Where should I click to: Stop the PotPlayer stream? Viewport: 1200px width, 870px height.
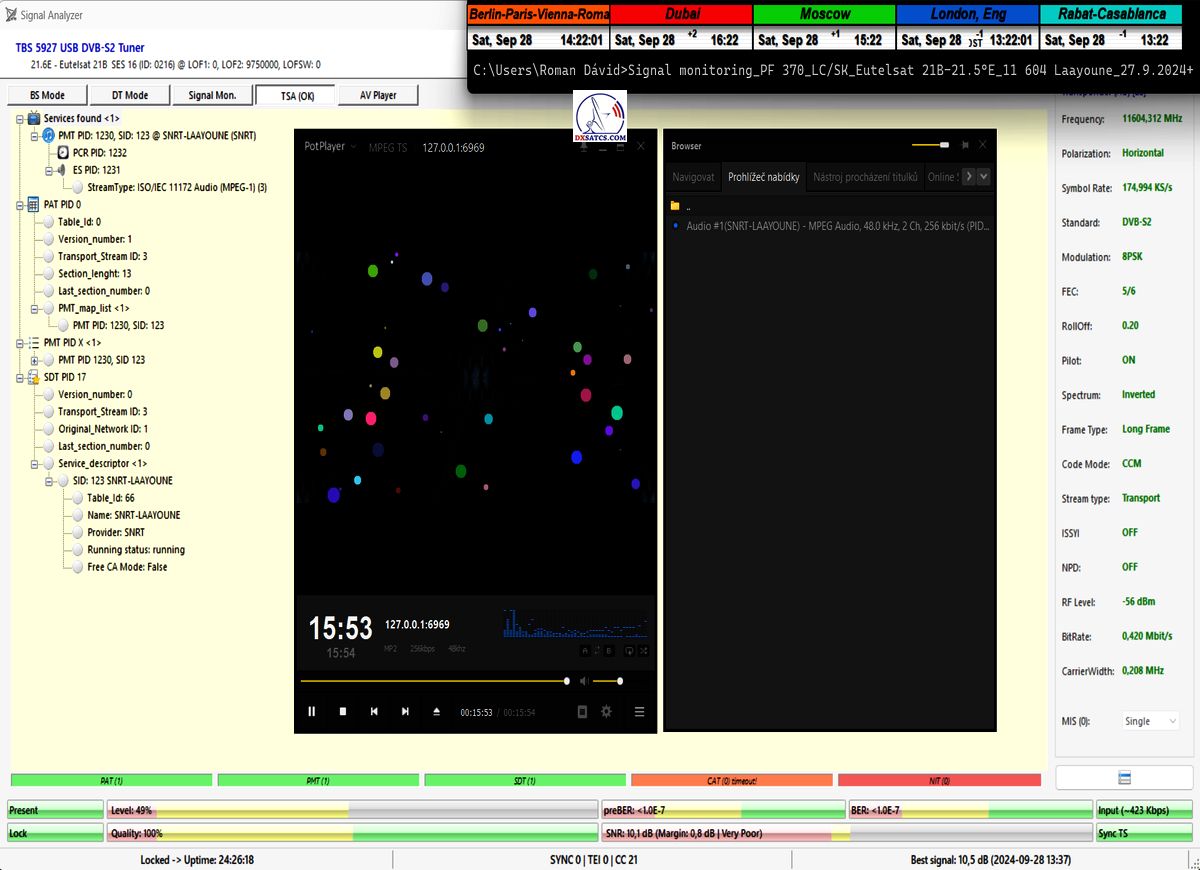point(342,711)
